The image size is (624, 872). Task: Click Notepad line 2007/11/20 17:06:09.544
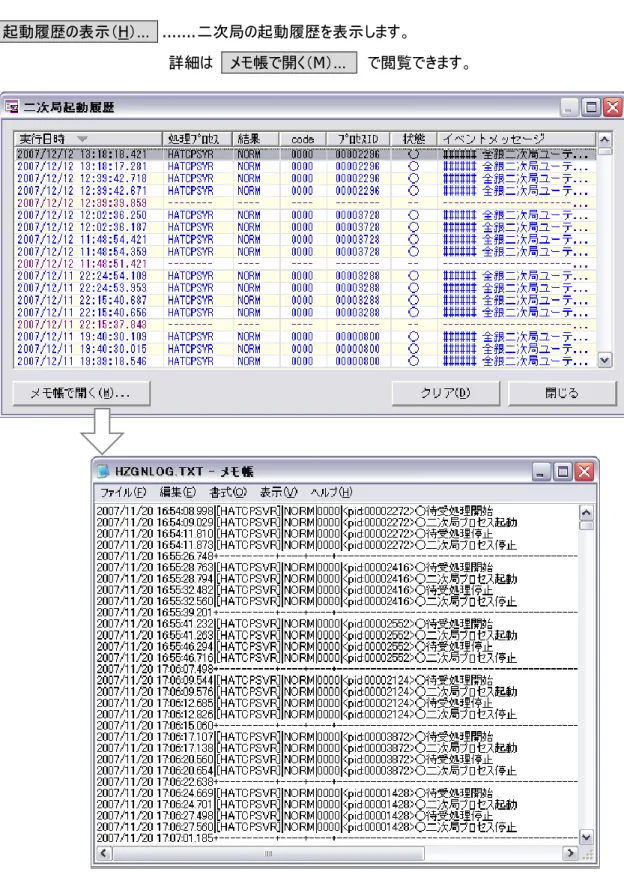tap(295, 680)
